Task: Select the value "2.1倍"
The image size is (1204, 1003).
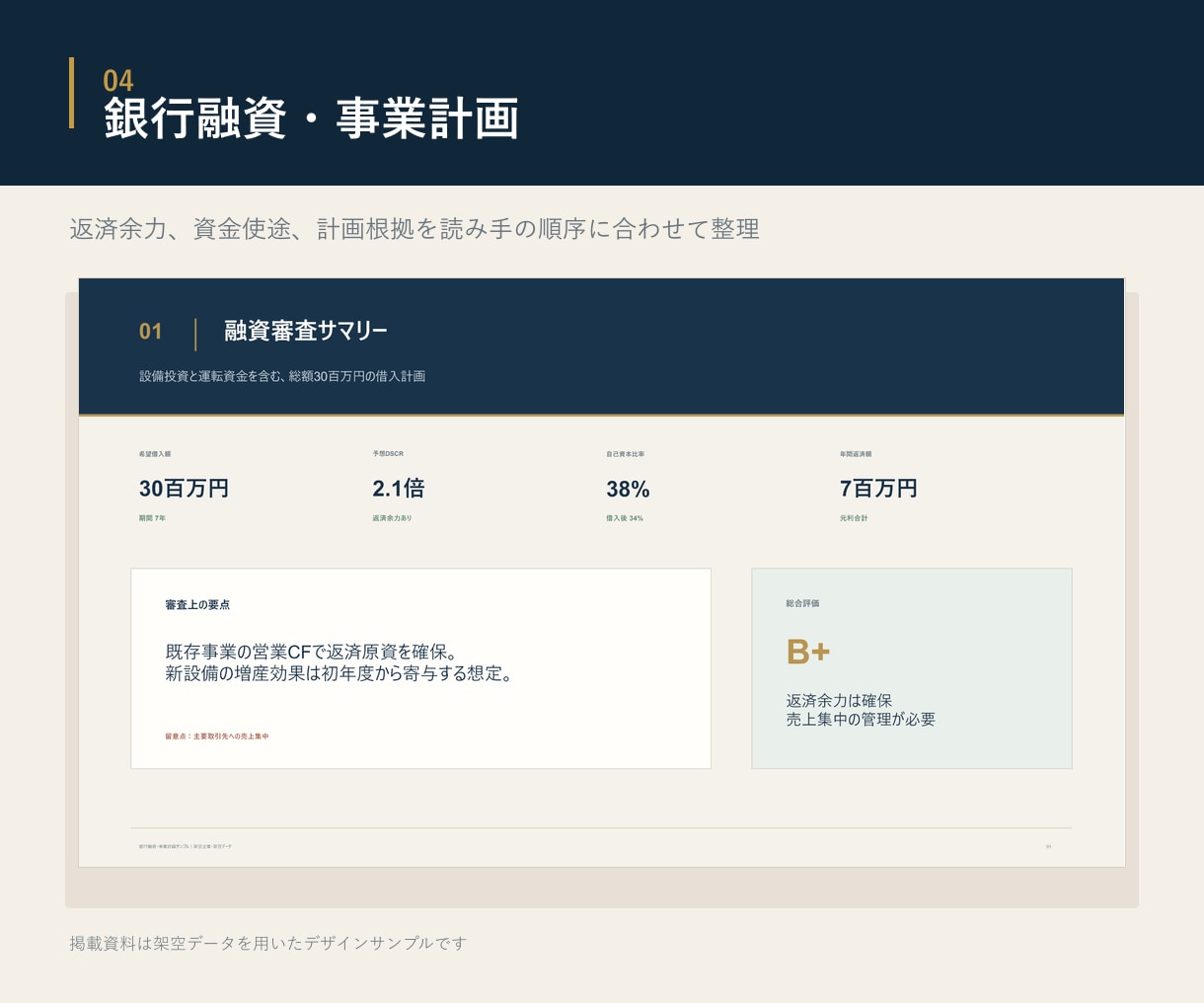Action: point(399,489)
